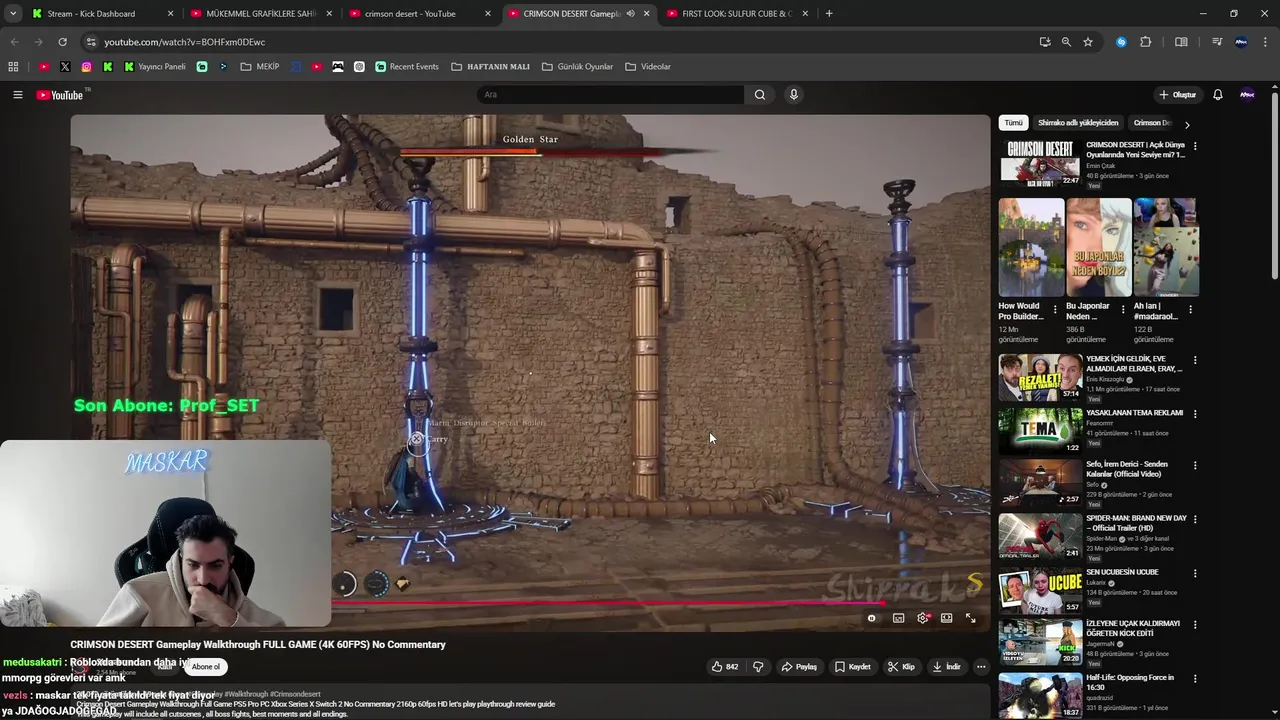Open YouTube notifications bell

click(x=1218, y=95)
